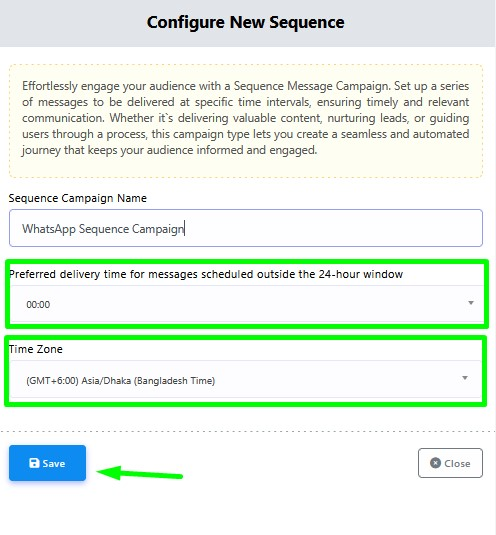Place cursor in WhatsApp Sequence Campaign text
Image resolution: width=496 pixels, height=535 pixels.
point(103,229)
